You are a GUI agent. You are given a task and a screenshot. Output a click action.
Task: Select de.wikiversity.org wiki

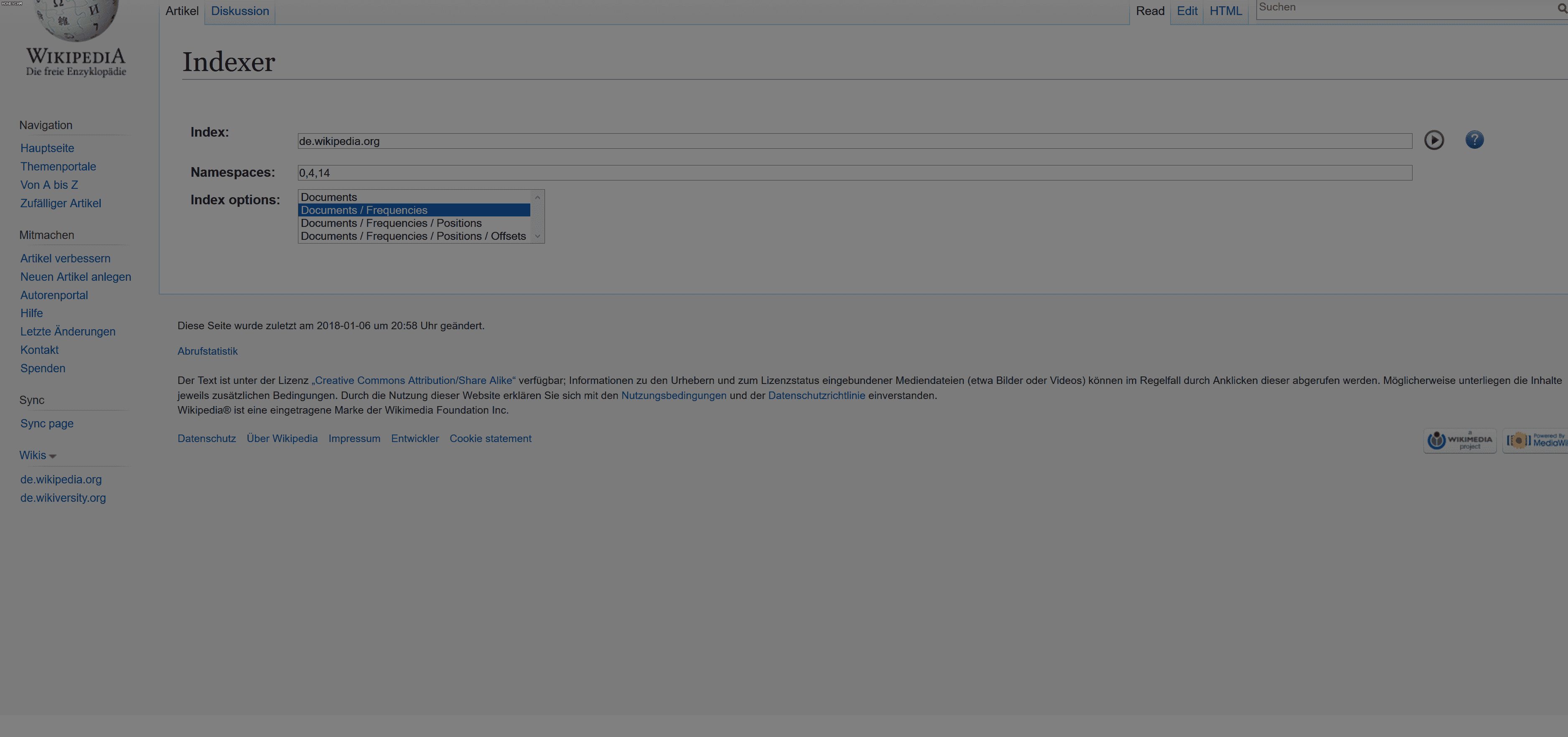[63, 498]
